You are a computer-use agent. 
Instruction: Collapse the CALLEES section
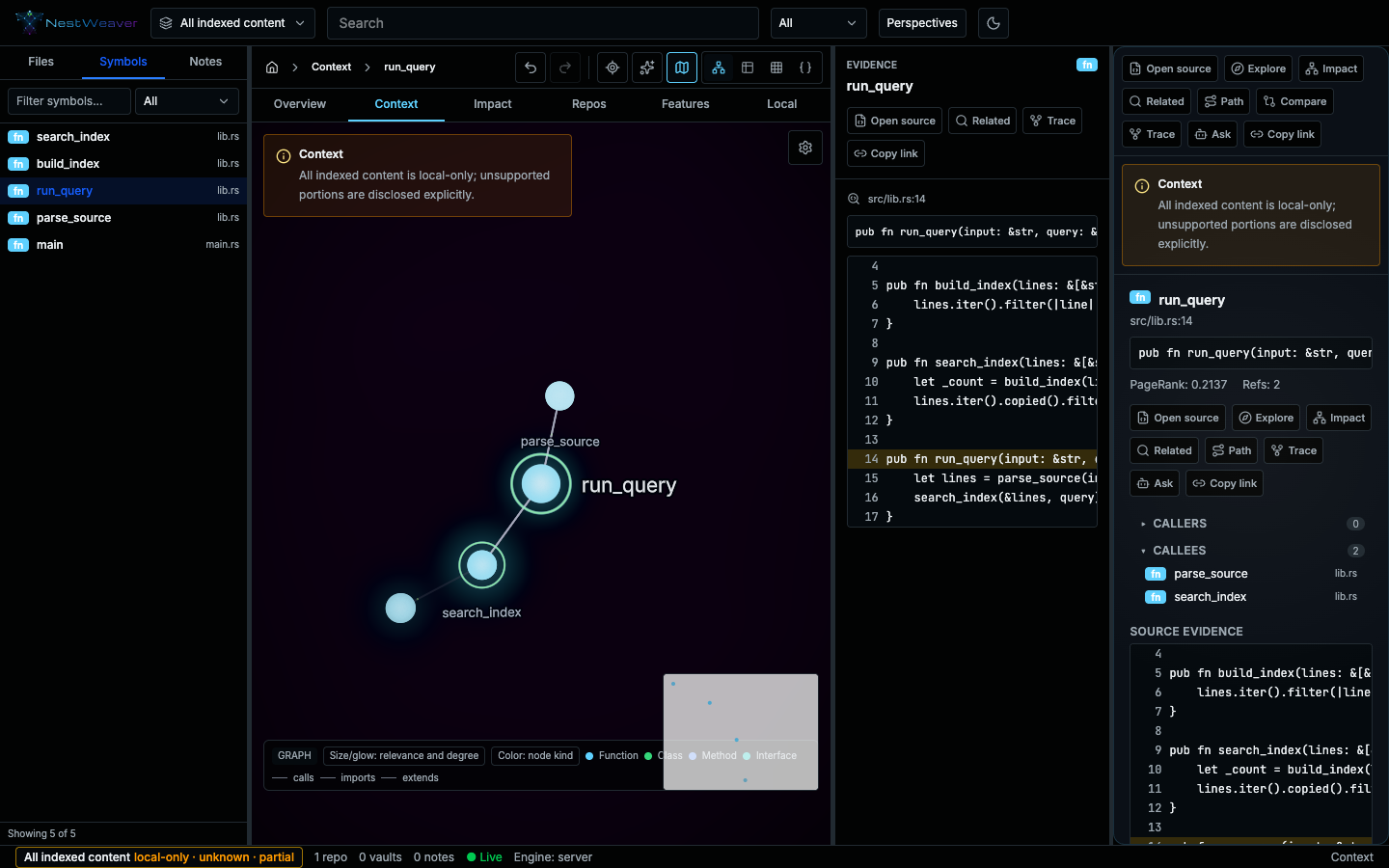(1250, 551)
